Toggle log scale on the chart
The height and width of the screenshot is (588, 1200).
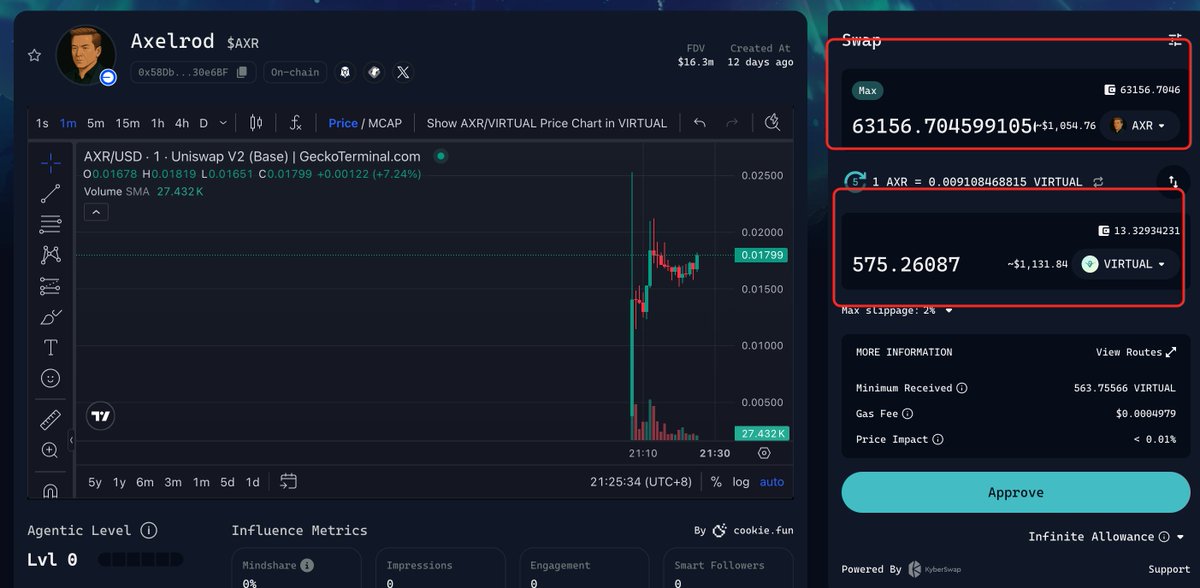click(741, 482)
